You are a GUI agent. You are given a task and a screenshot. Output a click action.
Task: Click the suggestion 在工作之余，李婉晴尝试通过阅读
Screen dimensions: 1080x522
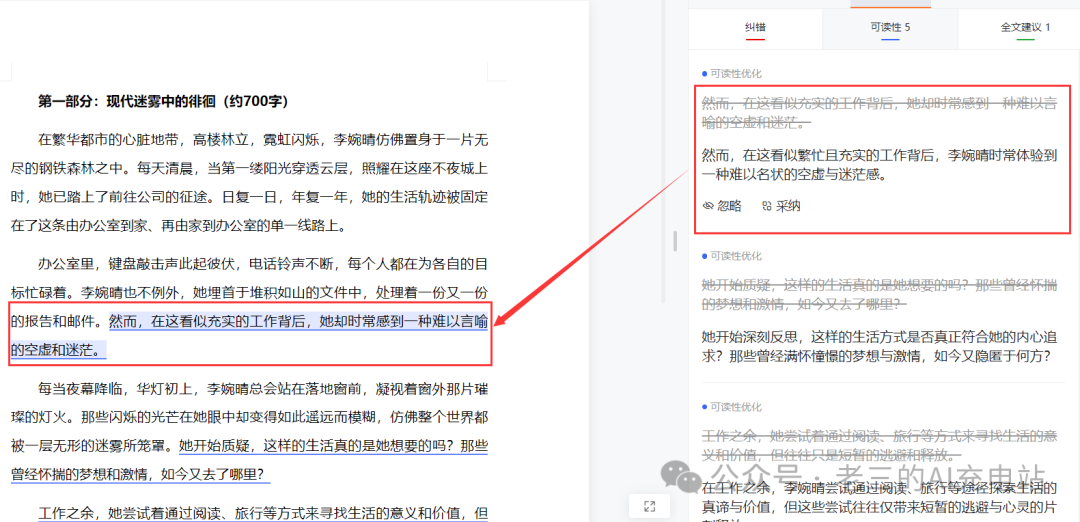point(880,505)
